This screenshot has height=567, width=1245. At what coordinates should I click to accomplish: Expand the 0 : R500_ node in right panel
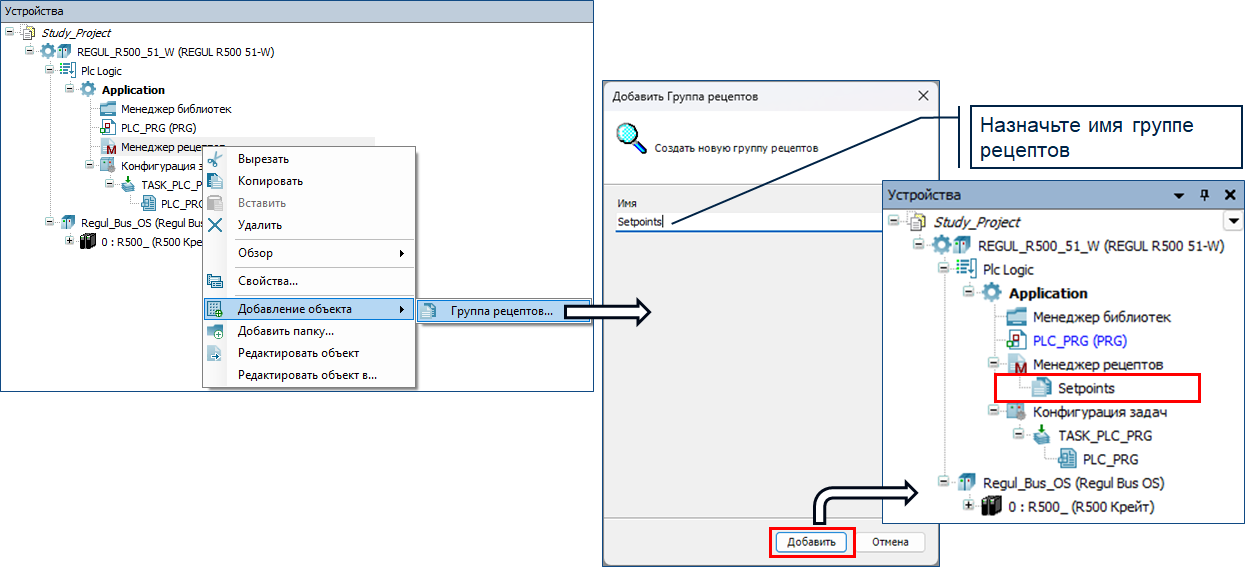966,507
